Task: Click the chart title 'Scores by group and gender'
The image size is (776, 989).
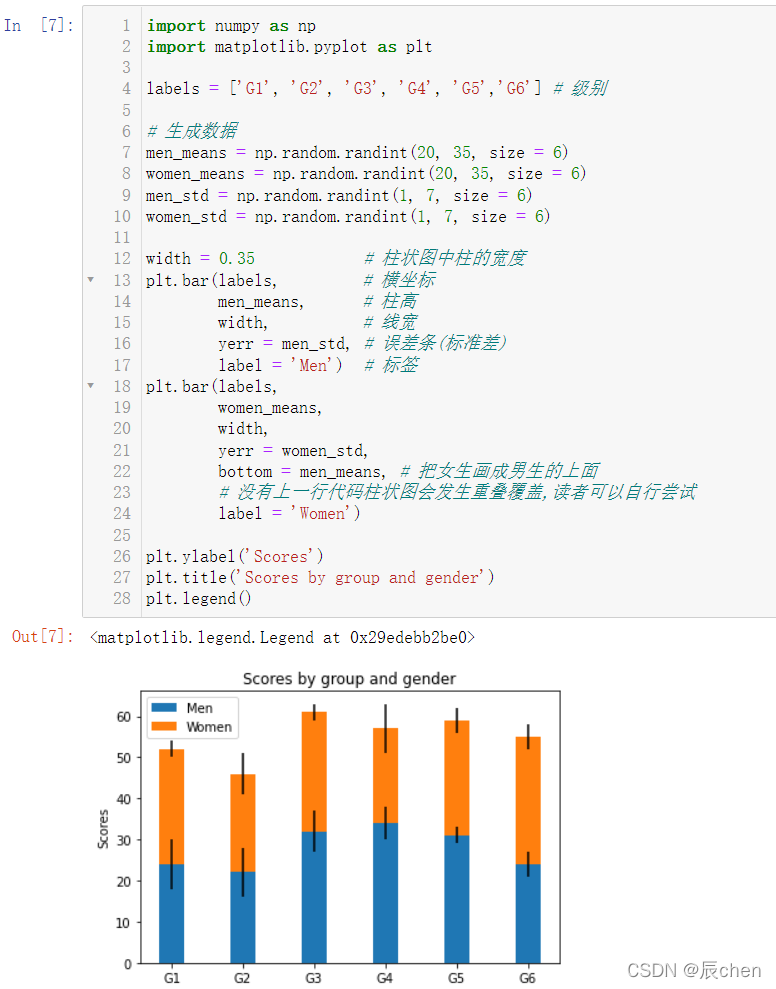Action: pos(349,679)
